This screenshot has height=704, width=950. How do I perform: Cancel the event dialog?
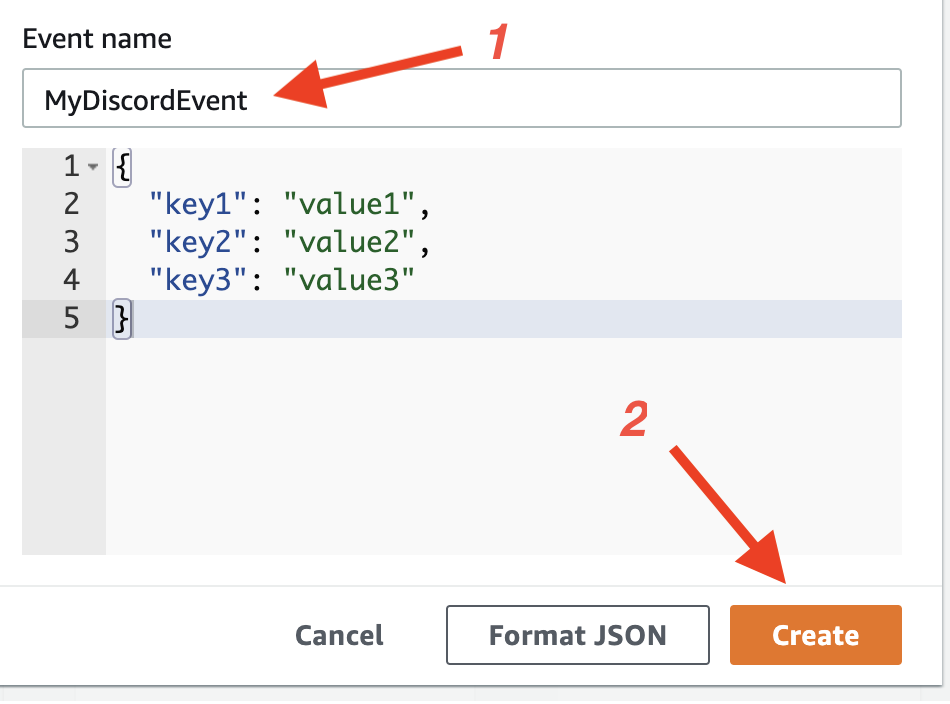[x=339, y=635]
